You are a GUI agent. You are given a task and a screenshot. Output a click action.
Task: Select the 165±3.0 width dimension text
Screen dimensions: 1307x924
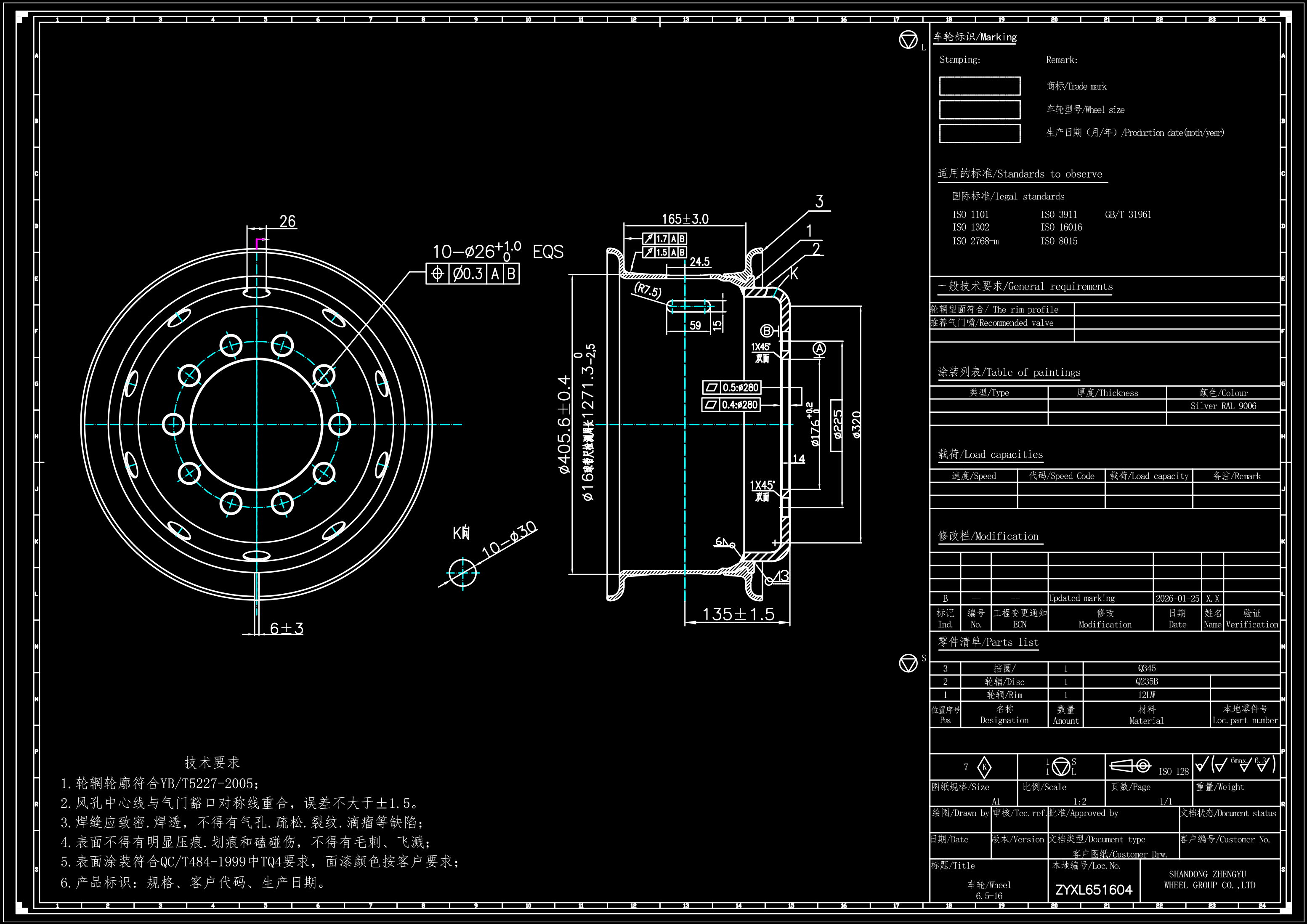pos(685,219)
